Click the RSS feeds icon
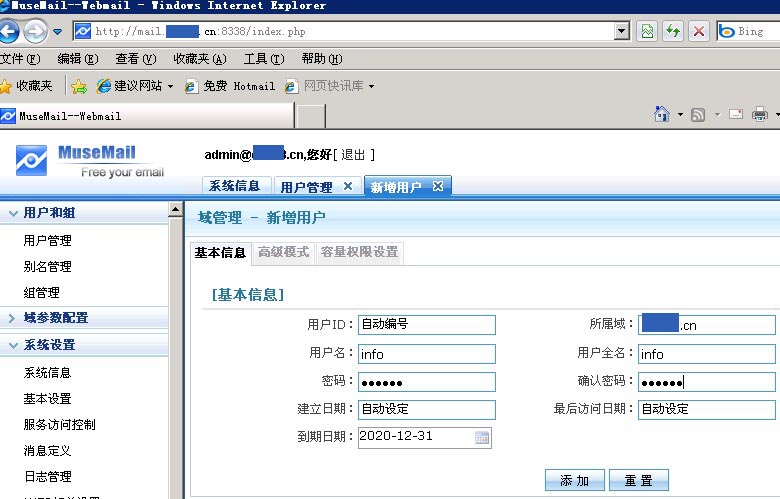This screenshot has height=499, width=780. [x=697, y=115]
